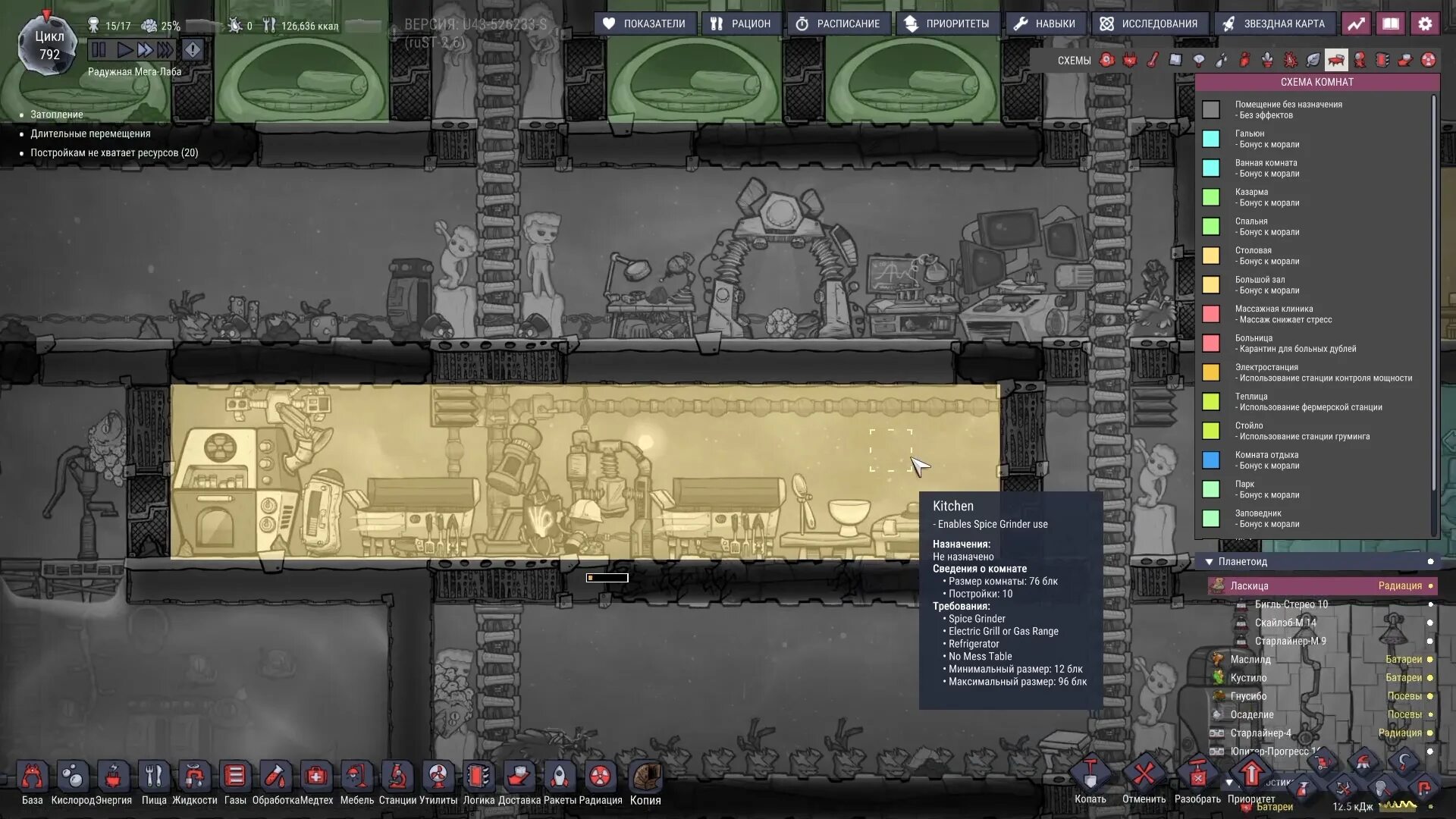Screen dimensions: 1456x819
Task: Click the Затопление warning notification
Action: point(57,115)
